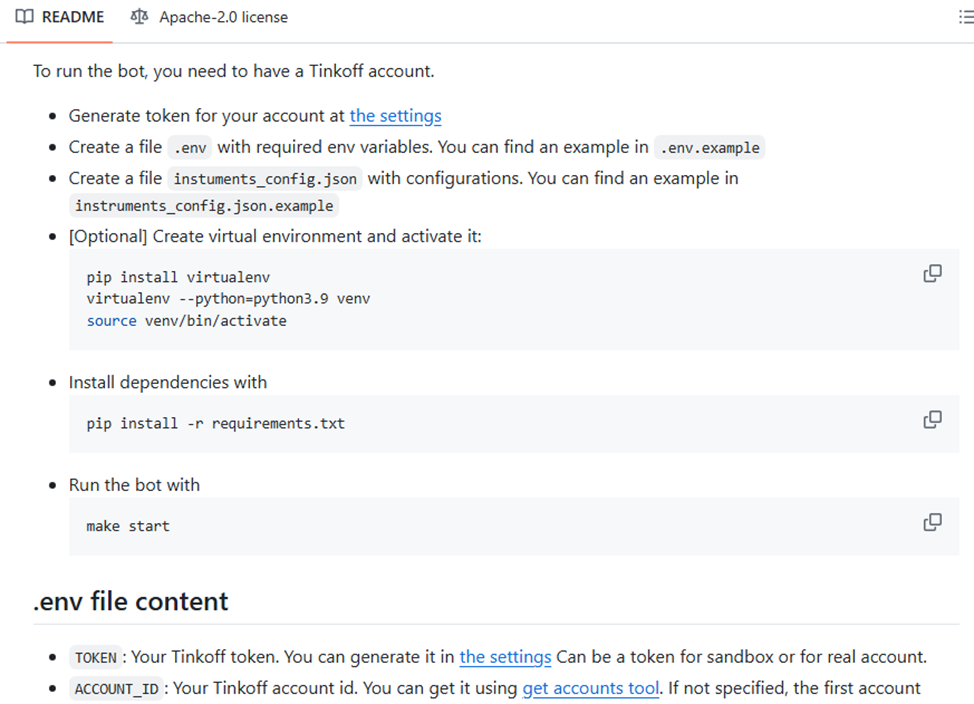
Task: Click "virtualenv --python=python3.9 venv" line
Action: [228, 299]
